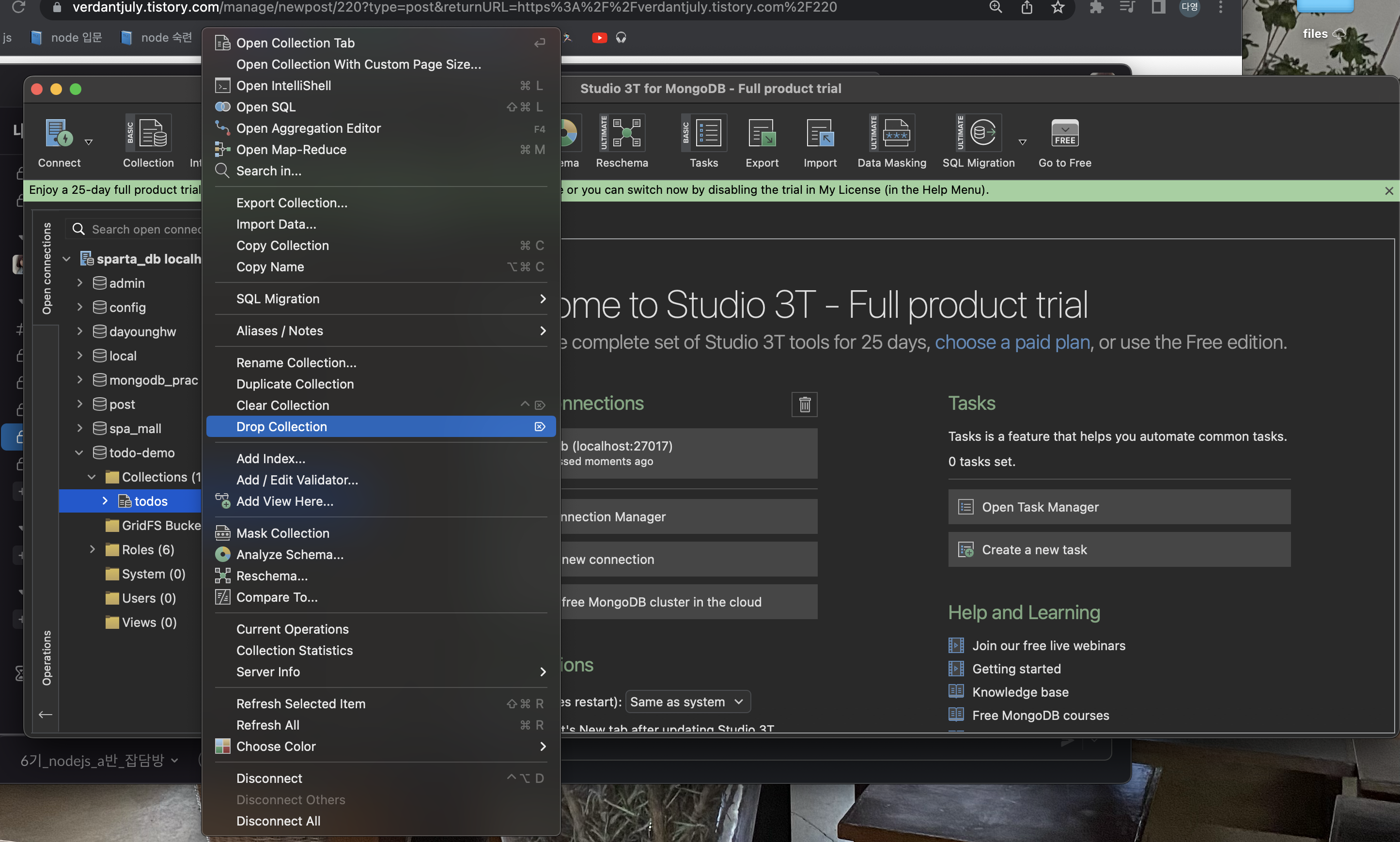The image size is (1400, 842).
Task: Expand the mongodb_prac database node
Action: [79, 380]
